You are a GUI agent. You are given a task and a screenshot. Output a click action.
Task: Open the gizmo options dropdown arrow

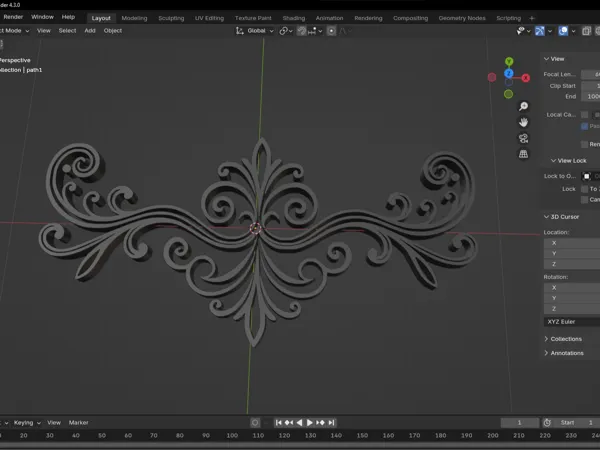click(x=550, y=31)
